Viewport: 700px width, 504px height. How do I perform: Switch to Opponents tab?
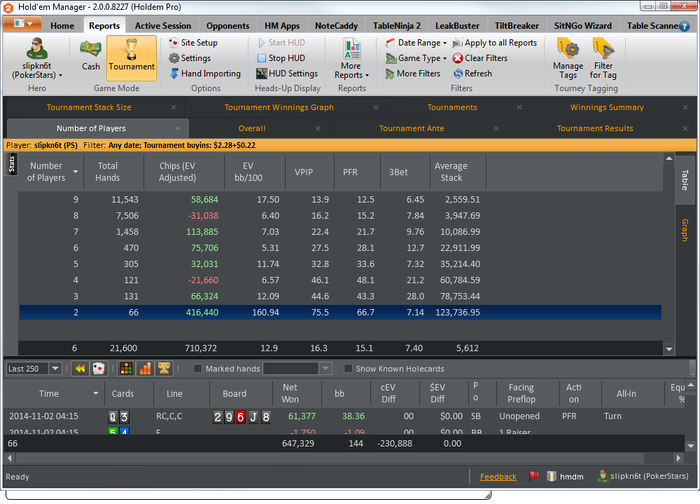pos(228,26)
